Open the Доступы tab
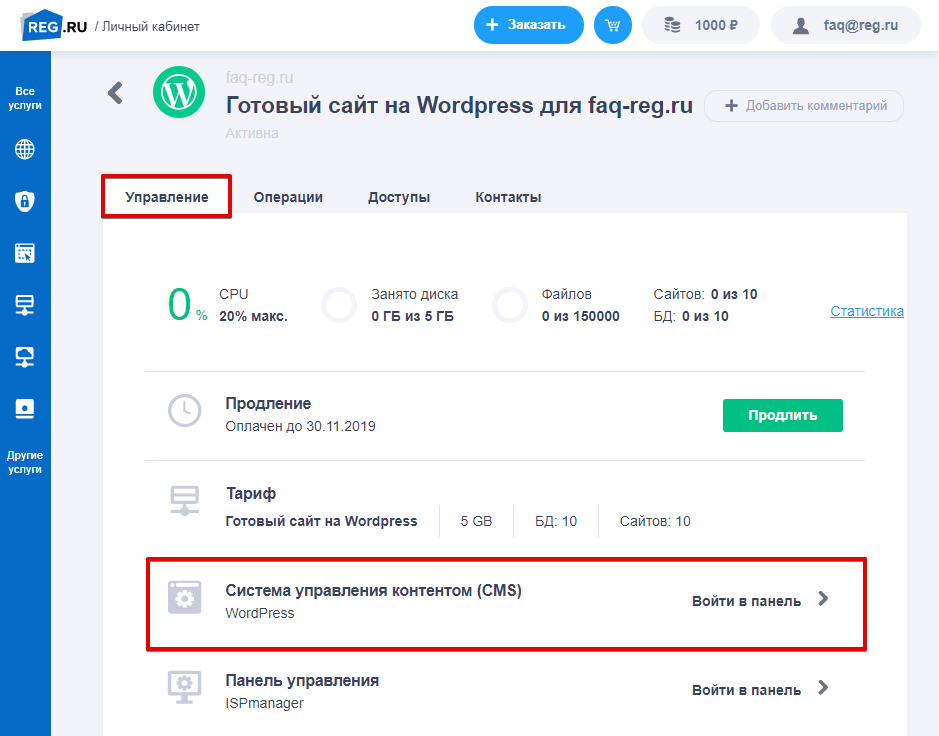The width and height of the screenshot is (939, 736). click(399, 197)
